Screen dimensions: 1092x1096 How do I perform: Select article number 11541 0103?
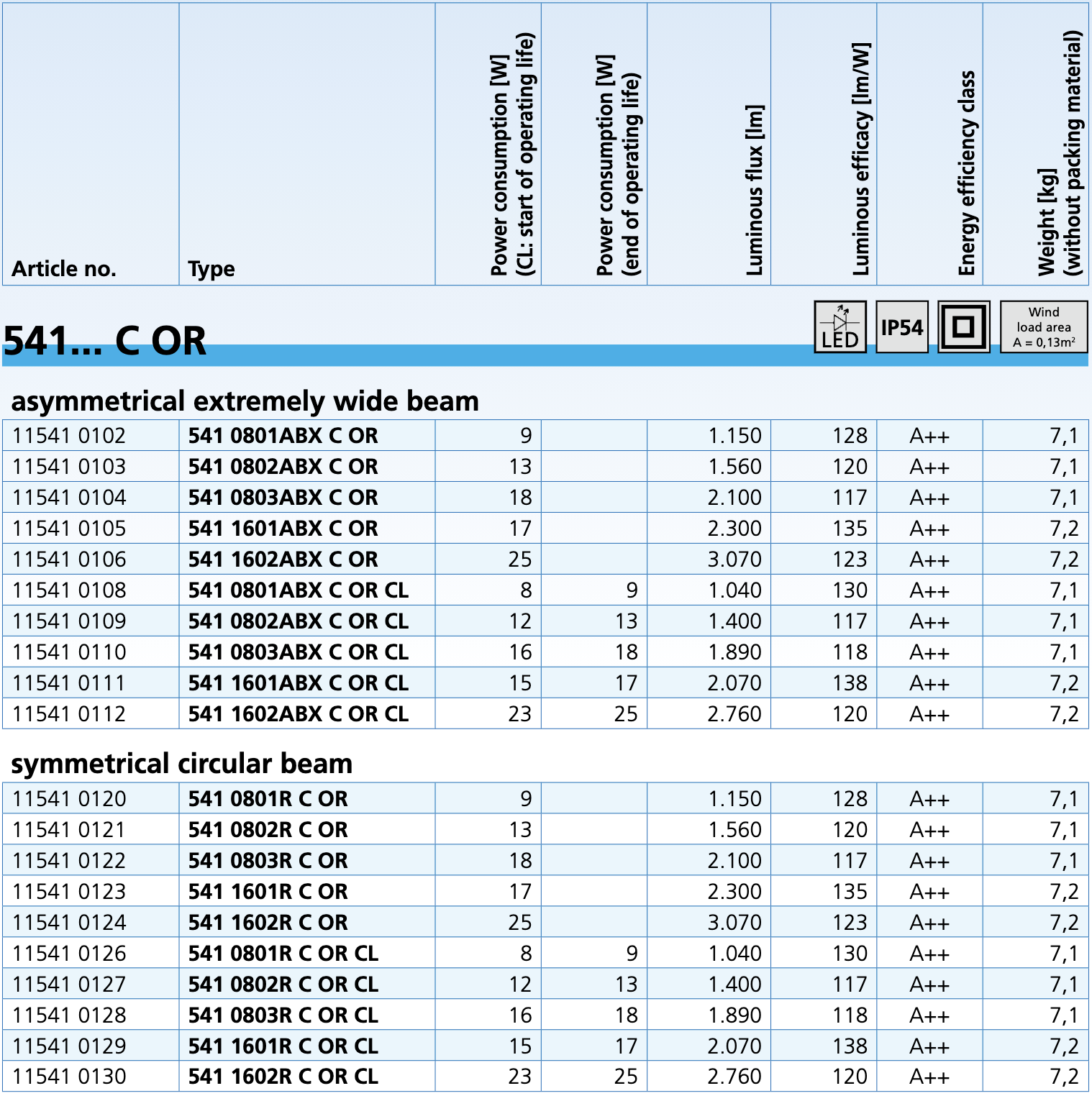pos(69,467)
